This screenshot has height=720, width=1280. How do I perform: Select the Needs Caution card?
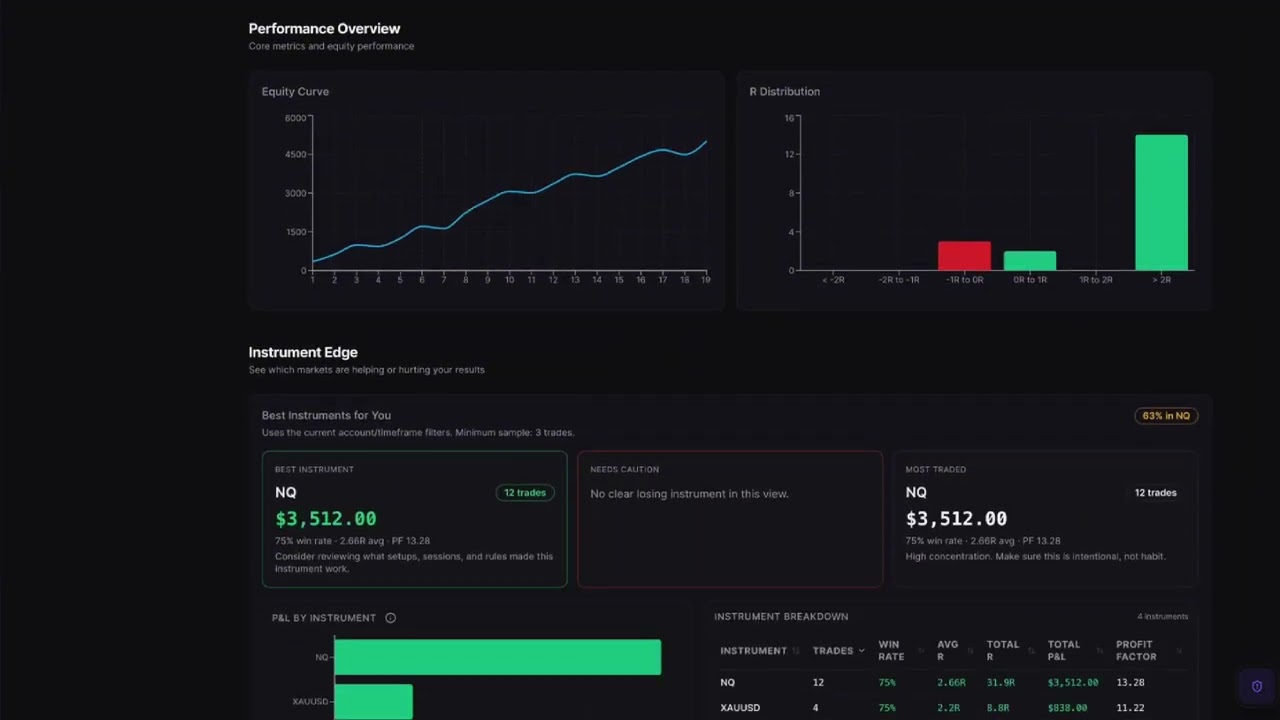(x=730, y=519)
